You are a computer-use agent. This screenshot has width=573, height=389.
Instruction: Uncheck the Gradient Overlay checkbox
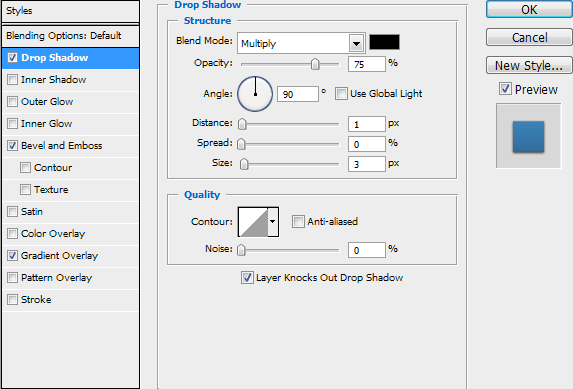click(x=12, y=255)
